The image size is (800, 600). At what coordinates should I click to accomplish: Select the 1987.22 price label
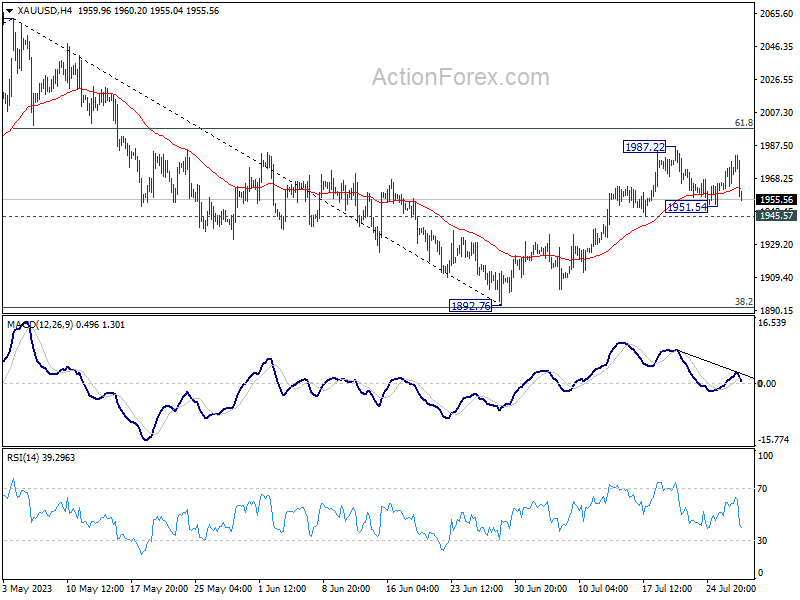[x=645, y=147]
